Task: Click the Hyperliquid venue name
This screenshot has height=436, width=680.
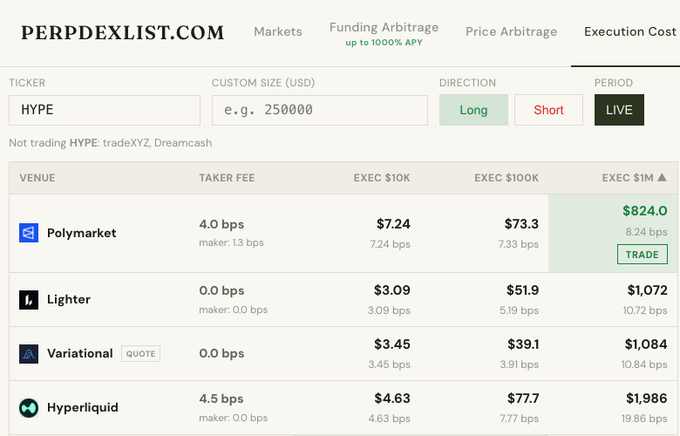Action: click(82, 407)
